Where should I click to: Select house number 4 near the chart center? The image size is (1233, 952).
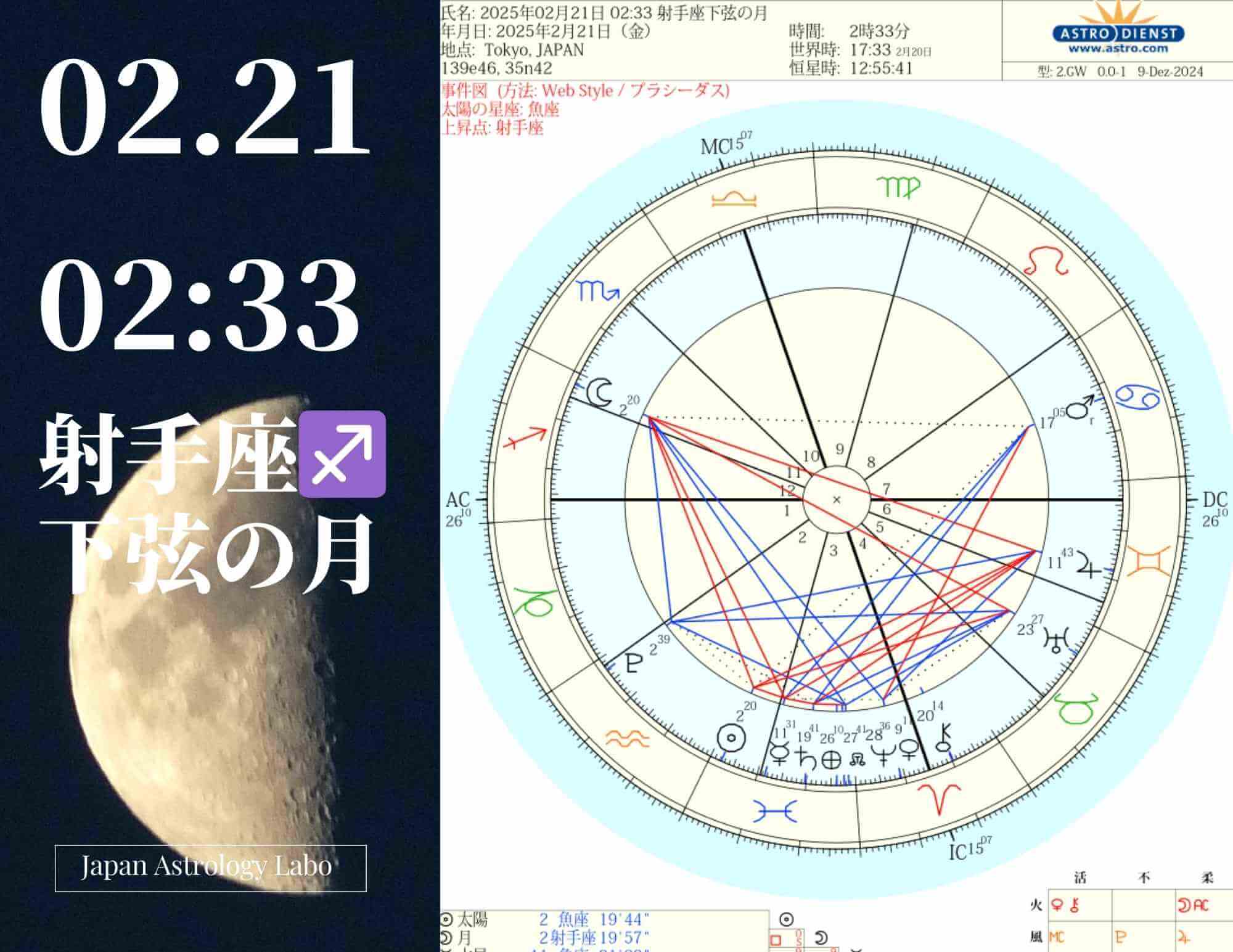point(862,544)
